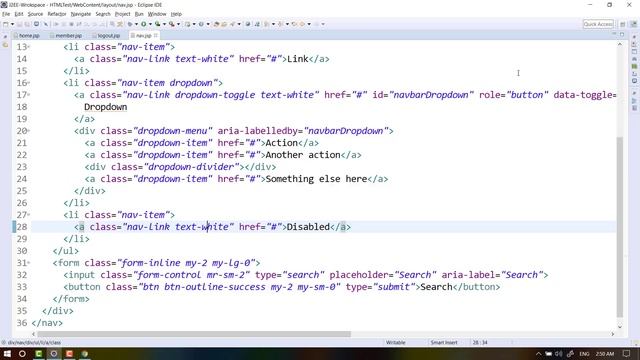
Task: Click the Cortana search circle on the taskbar
Action: 22,353
